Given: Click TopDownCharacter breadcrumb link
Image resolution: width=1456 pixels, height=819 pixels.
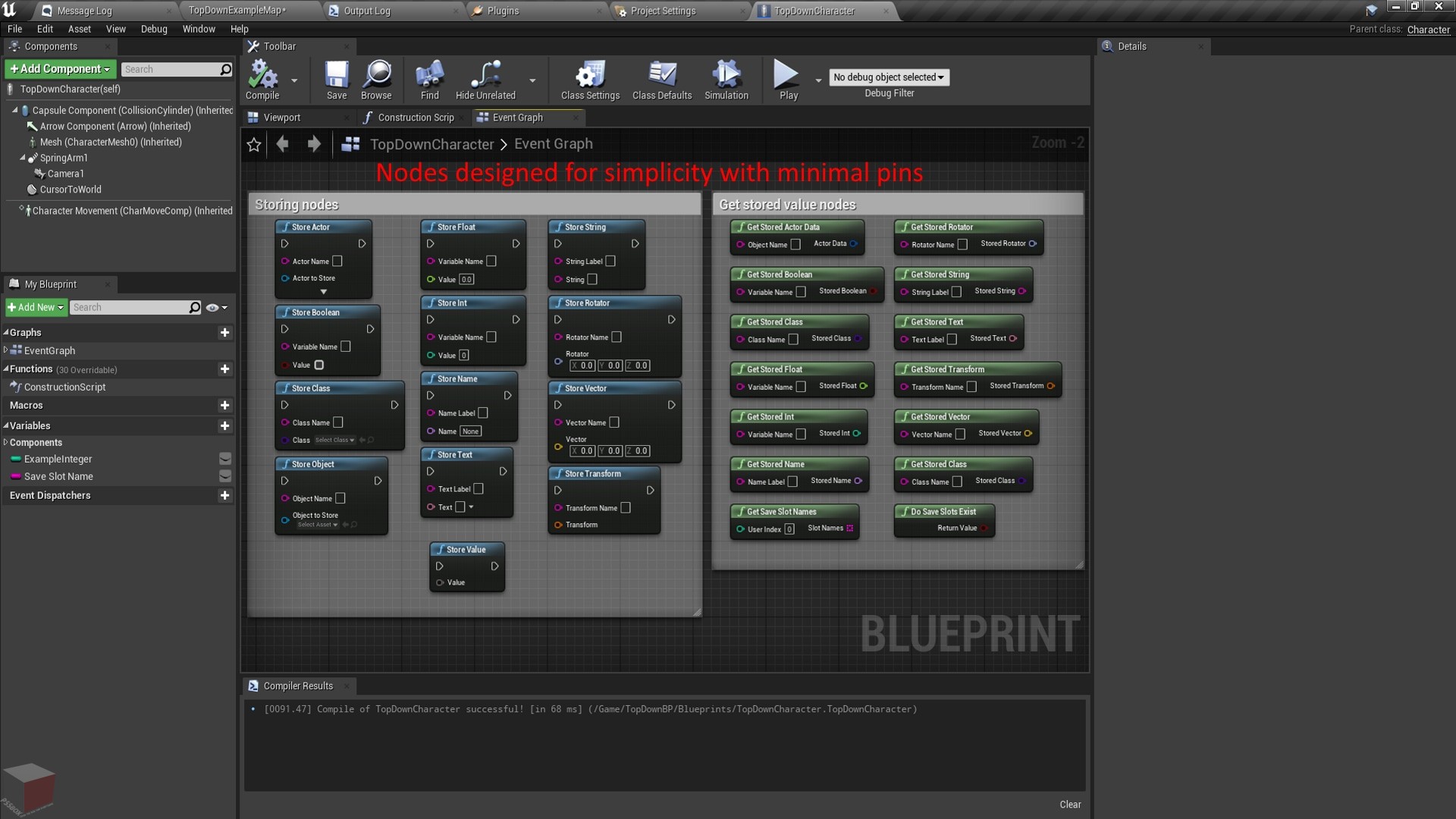Looking at the screenshot, I should click(x=432, y=144).
